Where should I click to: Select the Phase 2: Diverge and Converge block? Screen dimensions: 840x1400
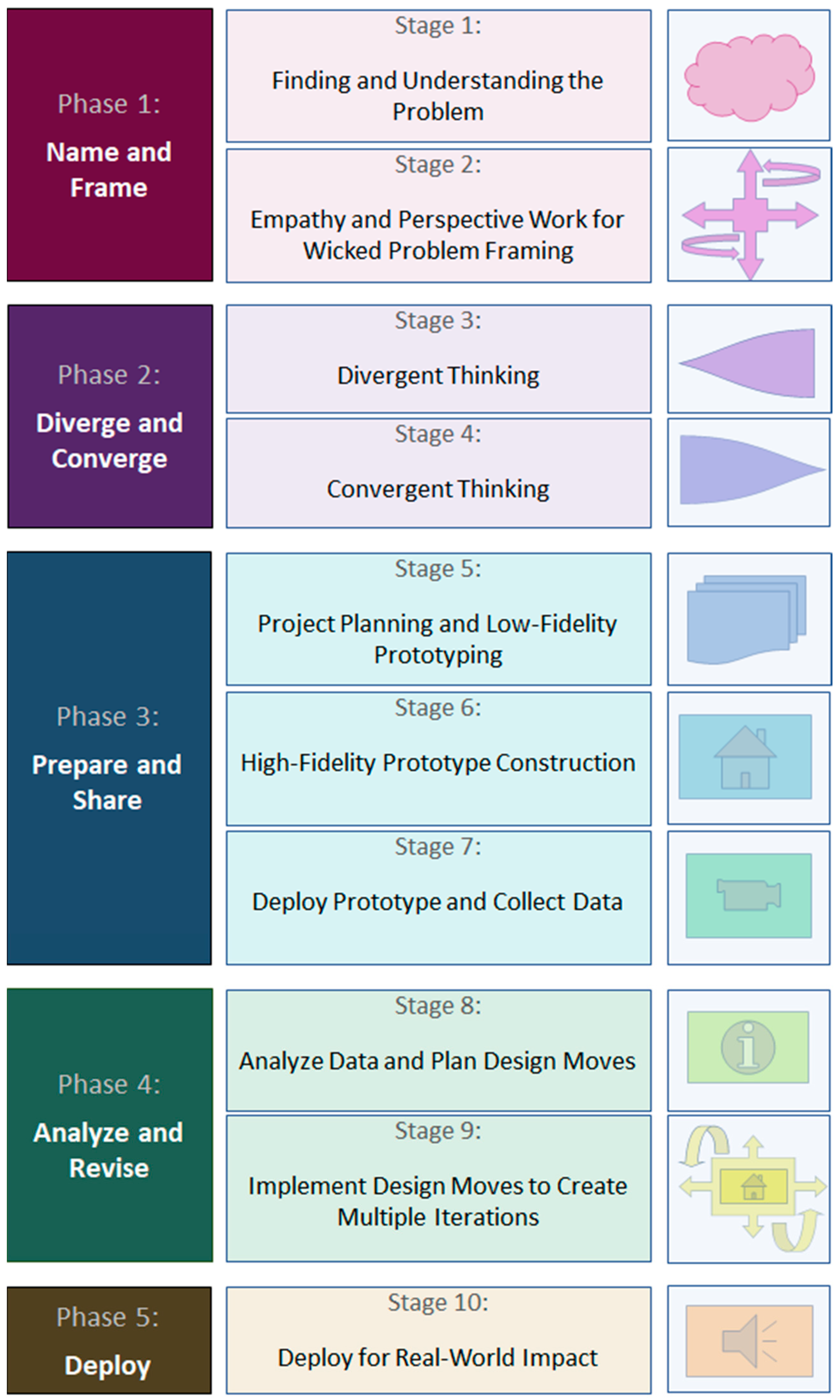coord(110,417)
